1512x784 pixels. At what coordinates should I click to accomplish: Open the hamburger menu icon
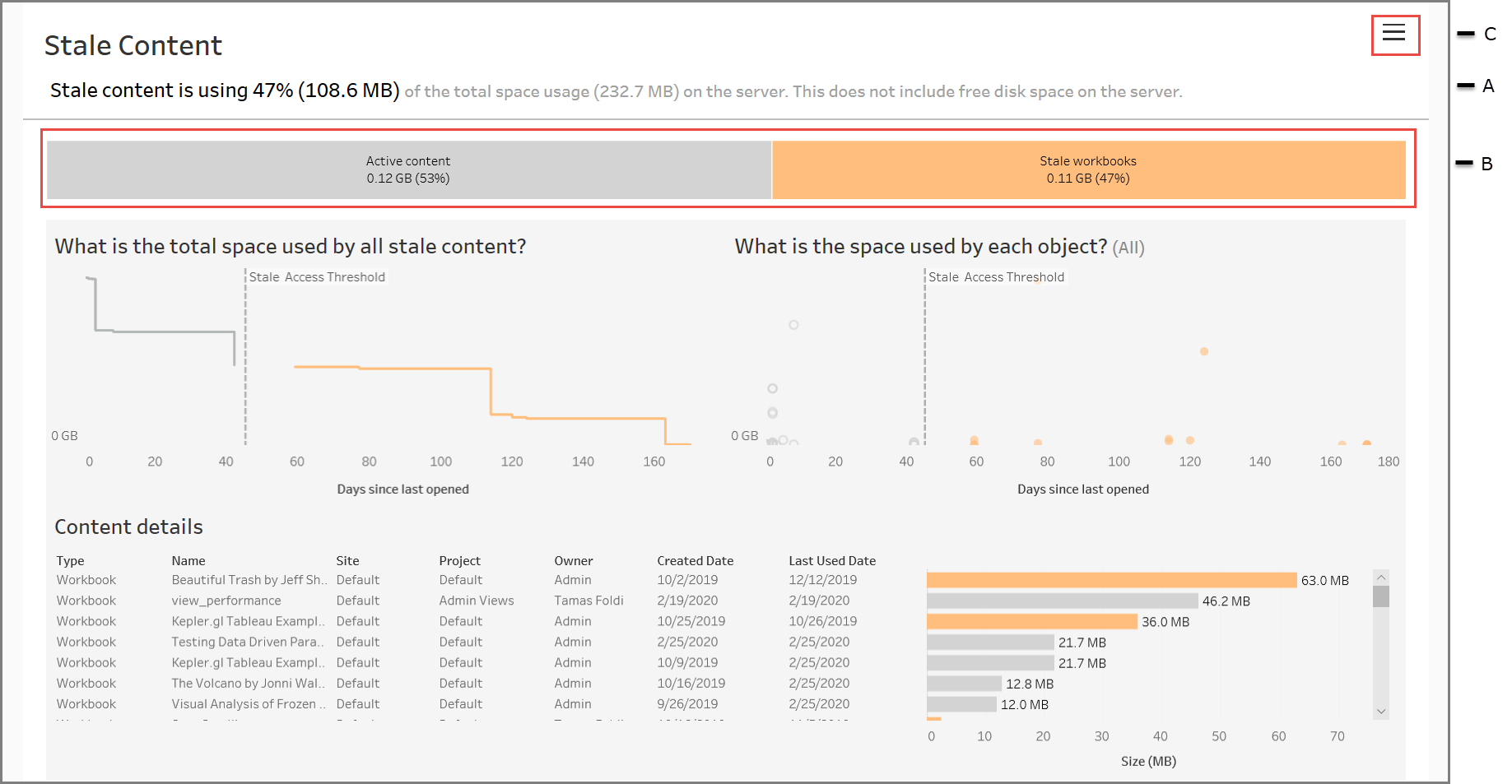pyautogui.click(x=1393, y=32)
